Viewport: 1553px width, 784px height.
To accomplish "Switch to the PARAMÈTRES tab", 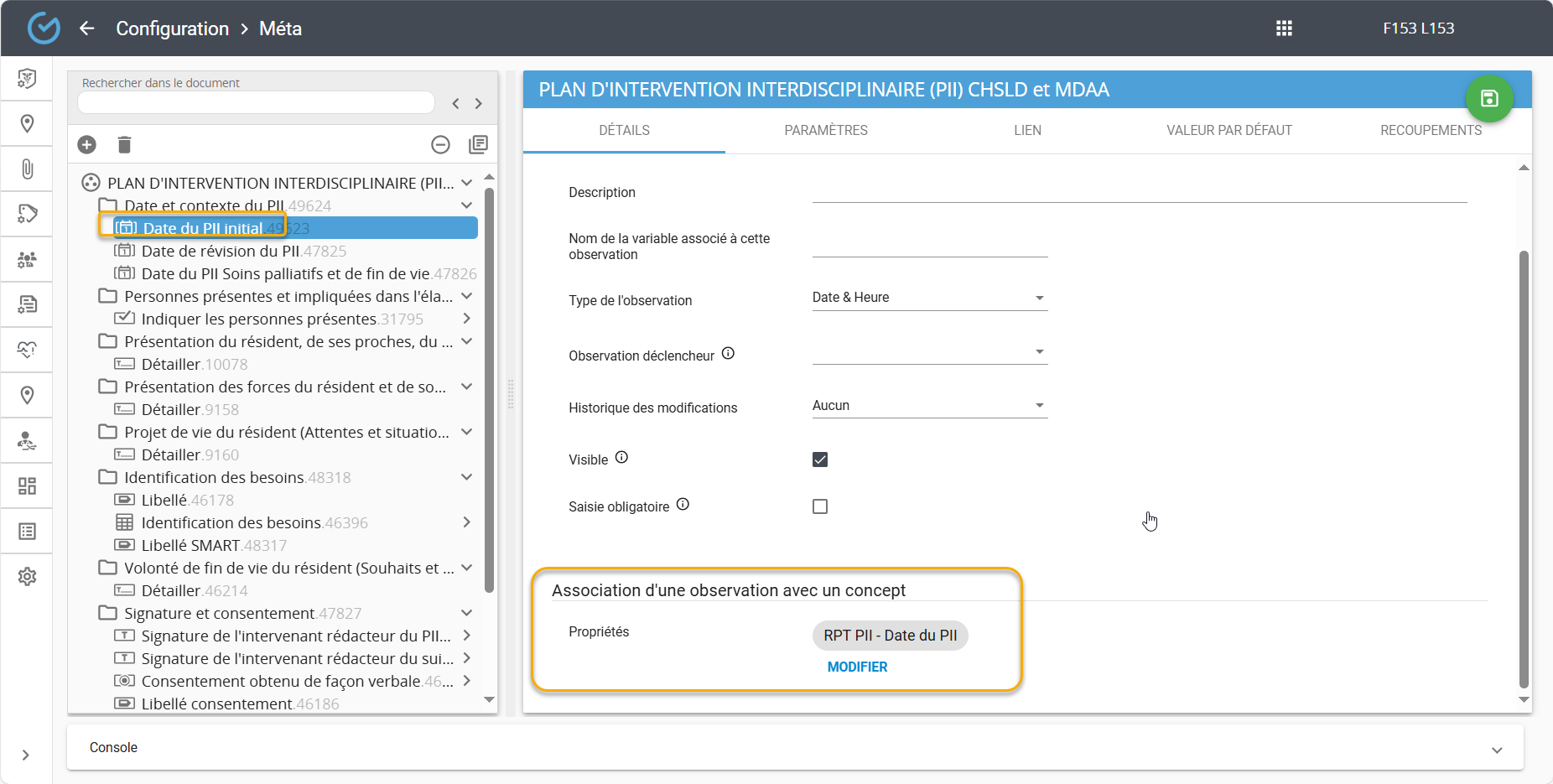I will coord(826,130).
